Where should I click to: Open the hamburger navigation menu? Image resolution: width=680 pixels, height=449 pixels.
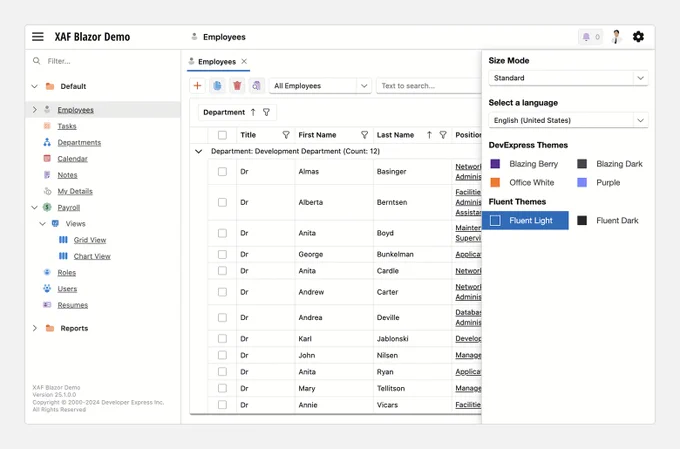38,37
